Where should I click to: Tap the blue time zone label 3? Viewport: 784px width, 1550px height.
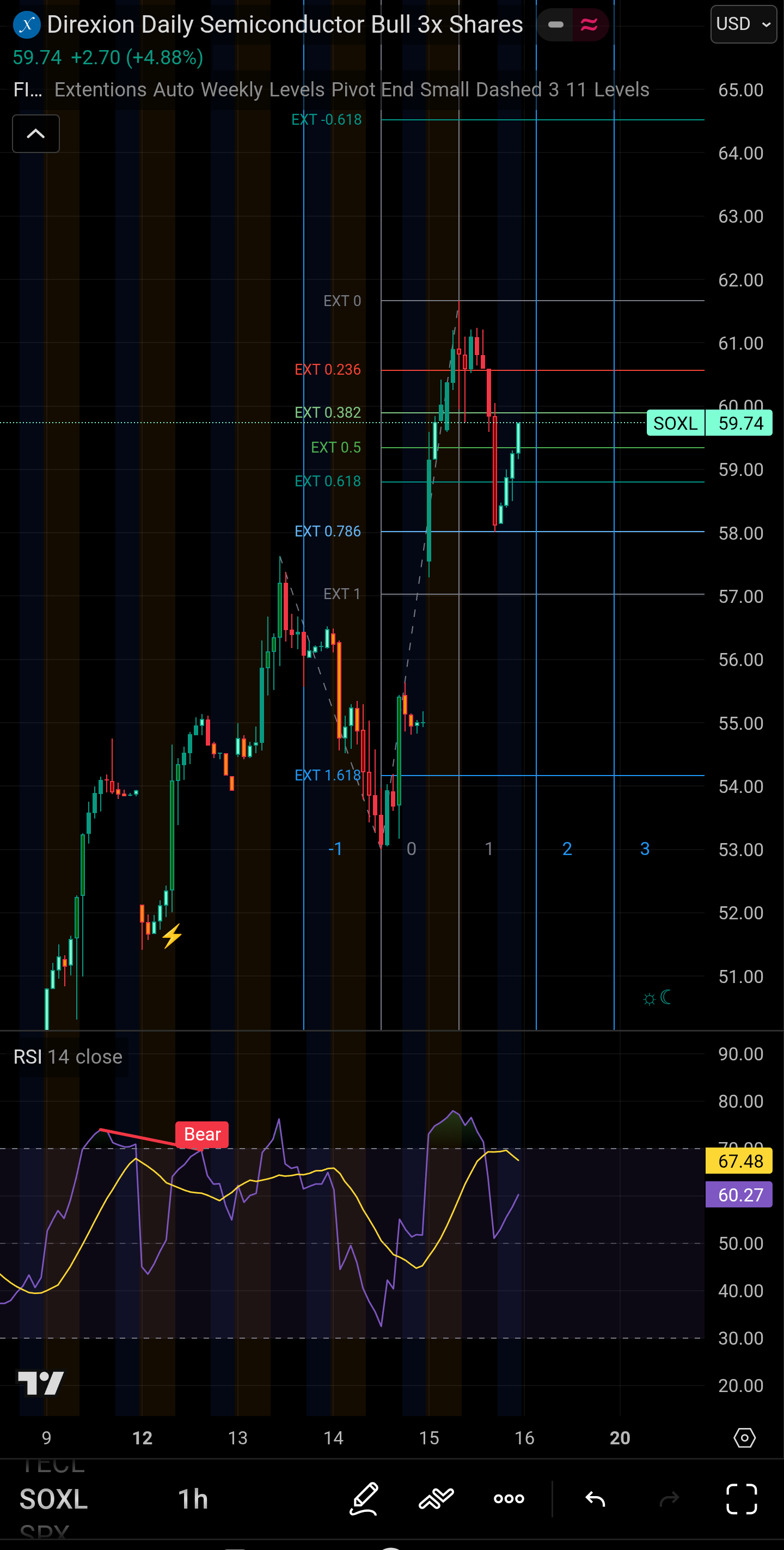645,849
